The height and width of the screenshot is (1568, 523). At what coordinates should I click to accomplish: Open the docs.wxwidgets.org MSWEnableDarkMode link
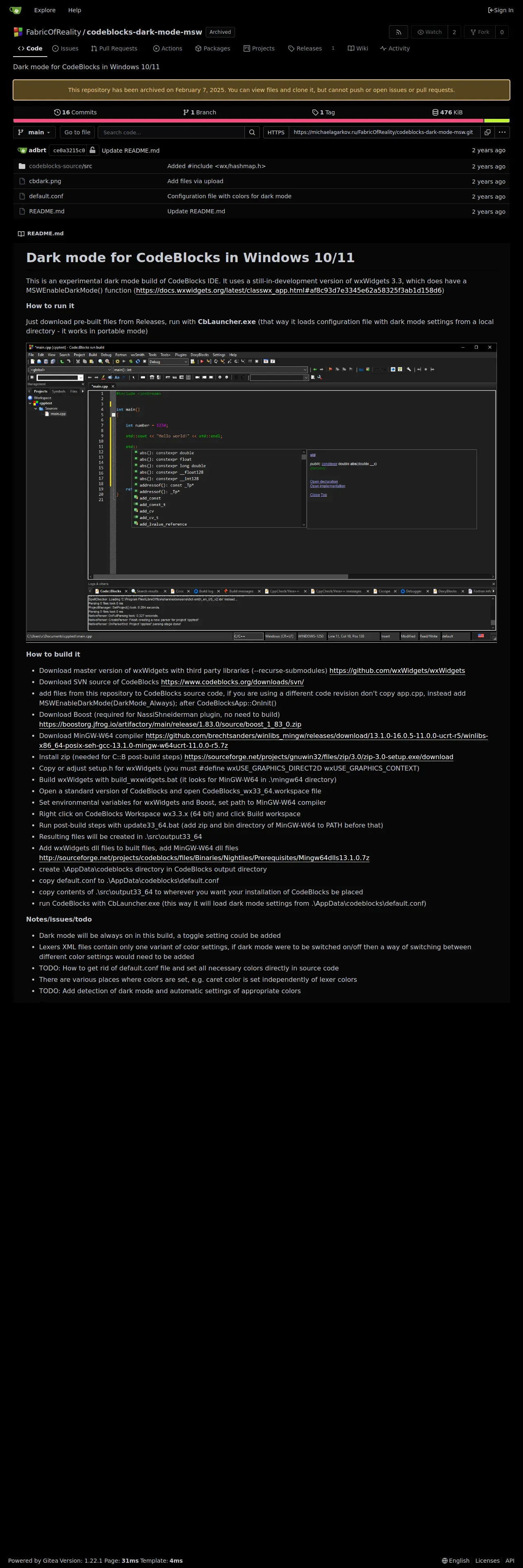(x=289, y=290)
